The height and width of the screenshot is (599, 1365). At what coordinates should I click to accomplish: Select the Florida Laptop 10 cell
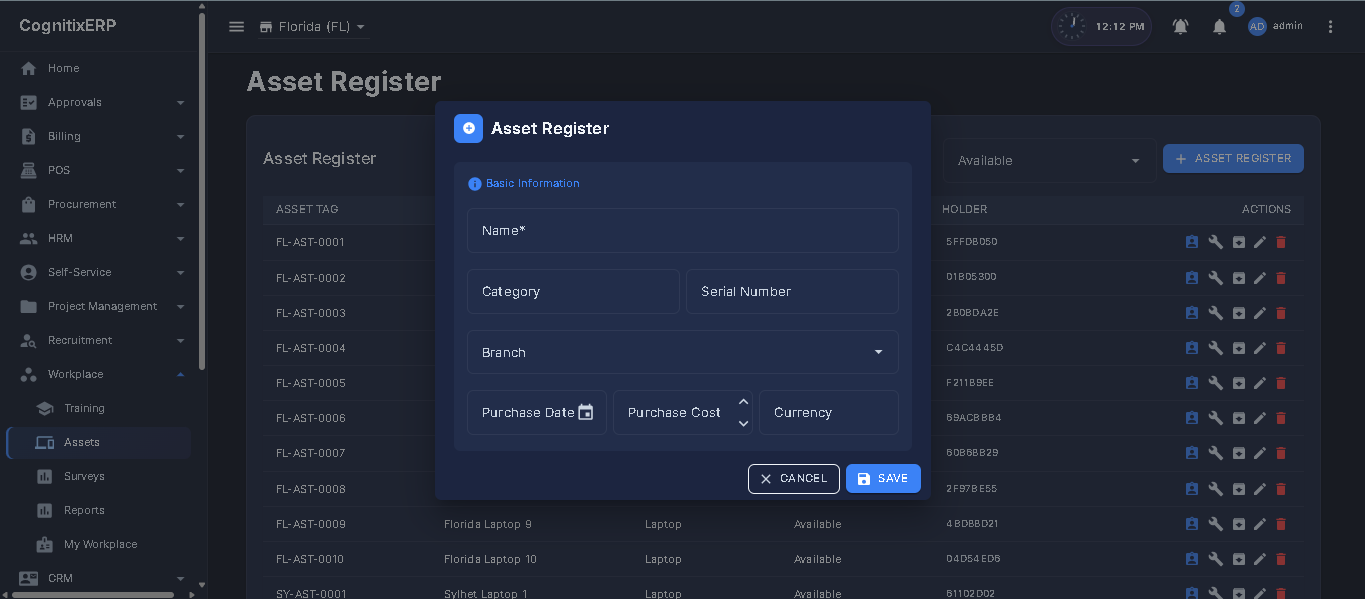tap(490, 559)
